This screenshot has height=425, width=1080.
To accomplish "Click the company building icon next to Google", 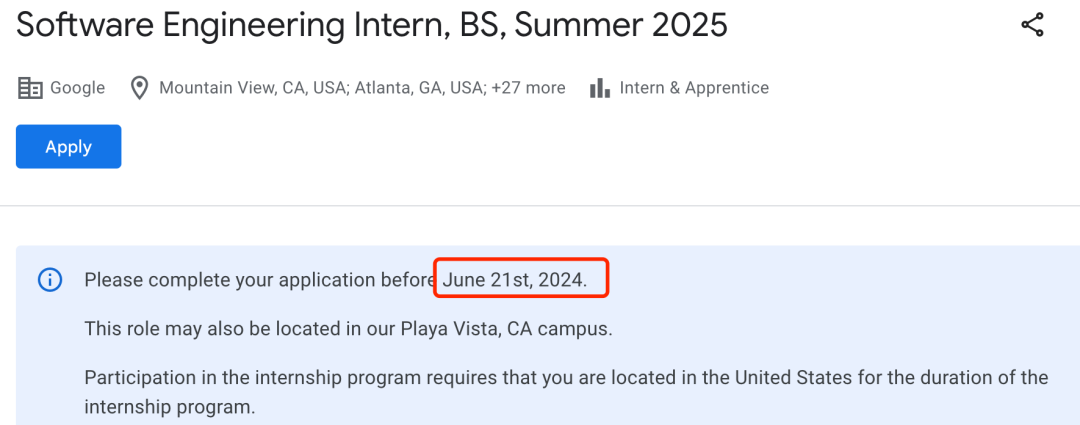I will pos(30,88).
